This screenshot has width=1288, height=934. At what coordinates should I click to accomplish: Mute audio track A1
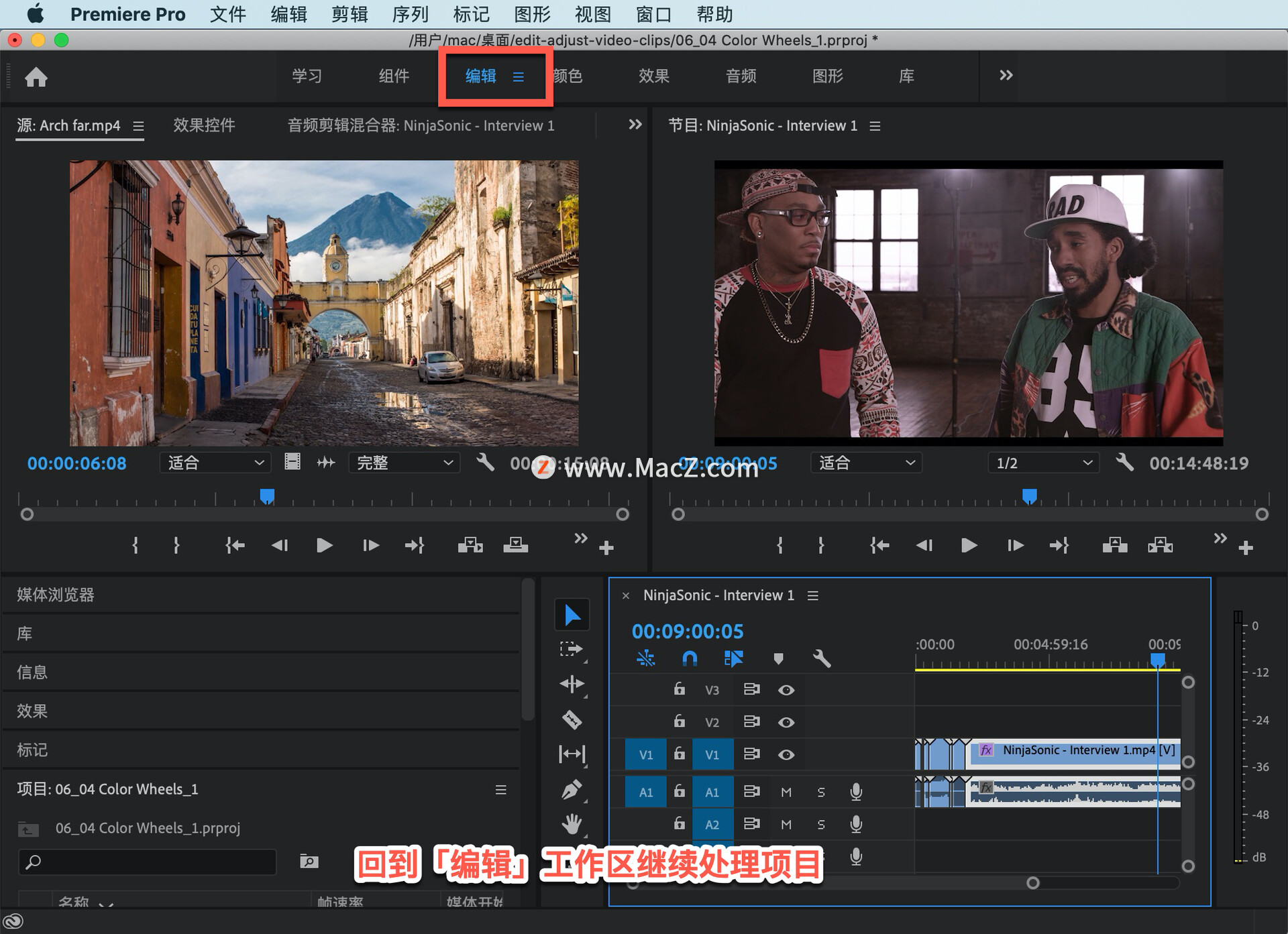click(x=786, y=793)
